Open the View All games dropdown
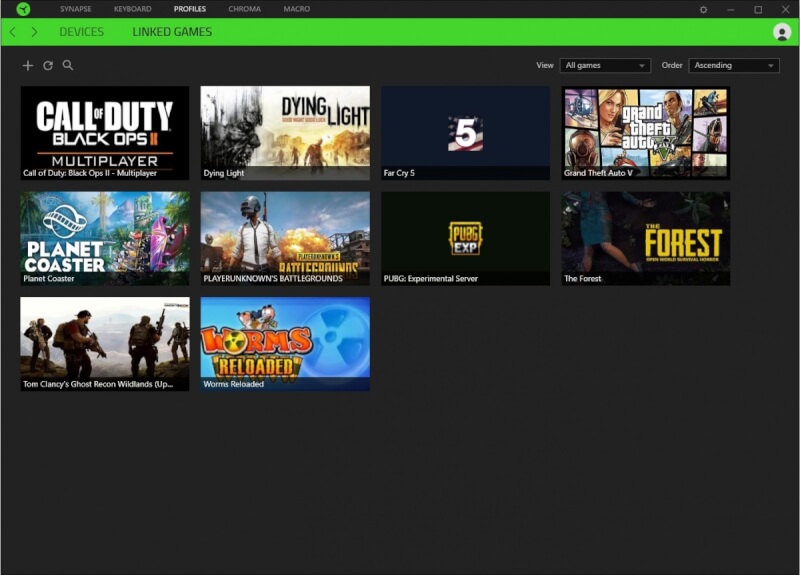The height and width of the screenshot is (575, 800). 605,65
